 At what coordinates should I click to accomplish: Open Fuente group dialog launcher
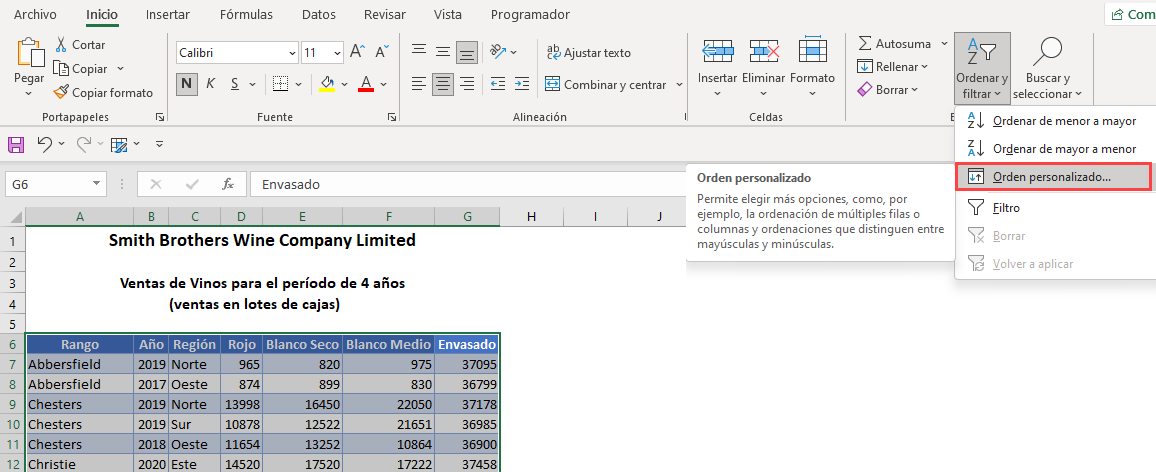click(391, 117)
